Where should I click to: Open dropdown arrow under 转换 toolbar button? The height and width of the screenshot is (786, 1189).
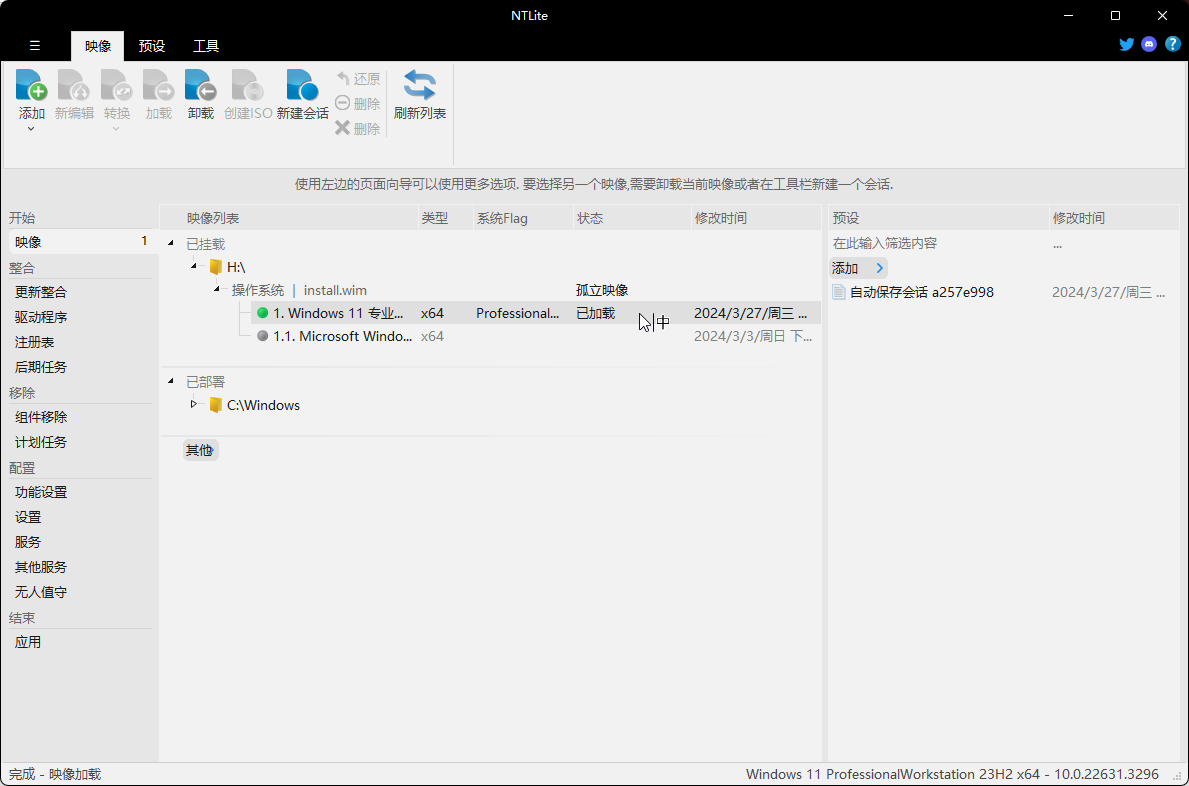(116, 129)
